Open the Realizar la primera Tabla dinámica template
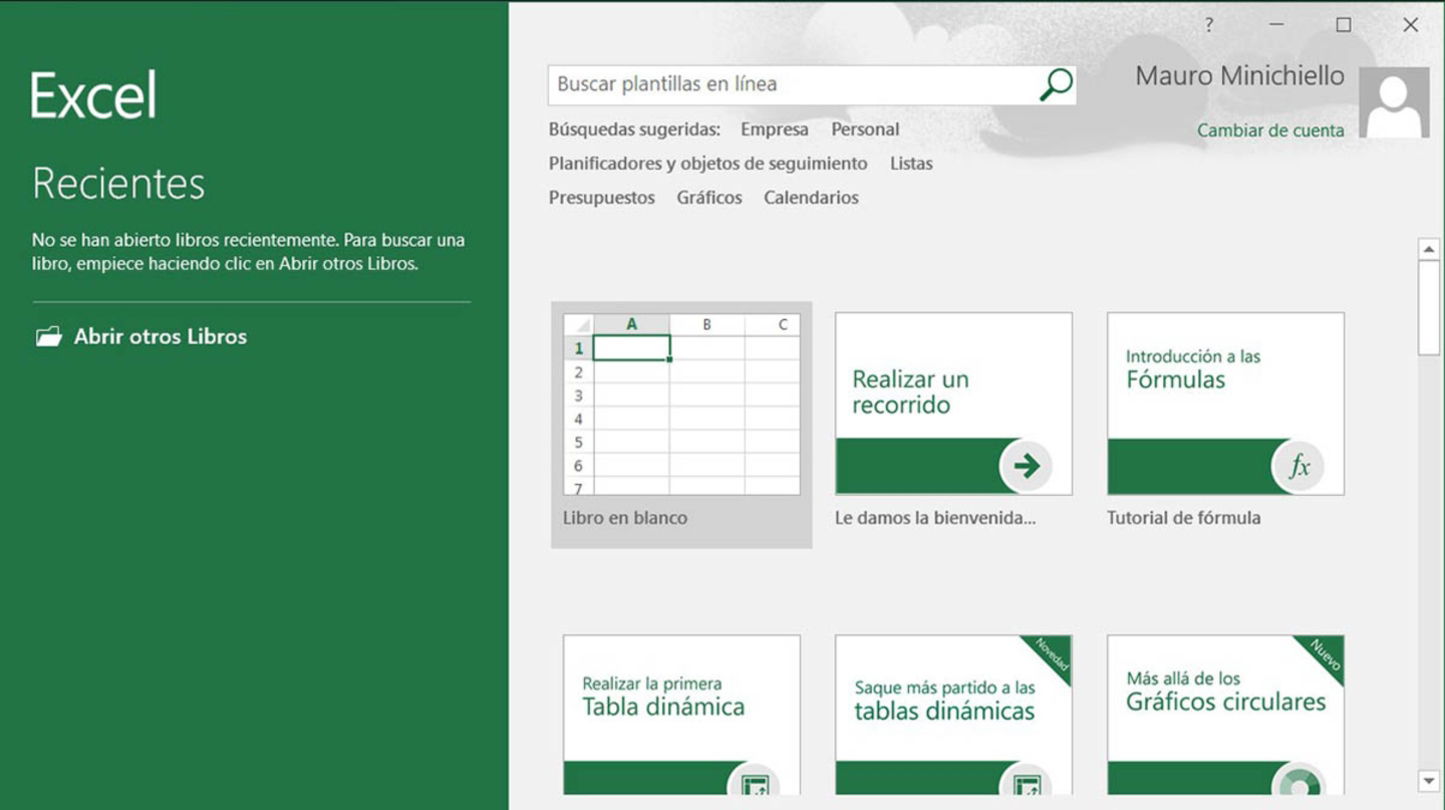The height and width of the screenshot is (810, 1445). [681, 715]
